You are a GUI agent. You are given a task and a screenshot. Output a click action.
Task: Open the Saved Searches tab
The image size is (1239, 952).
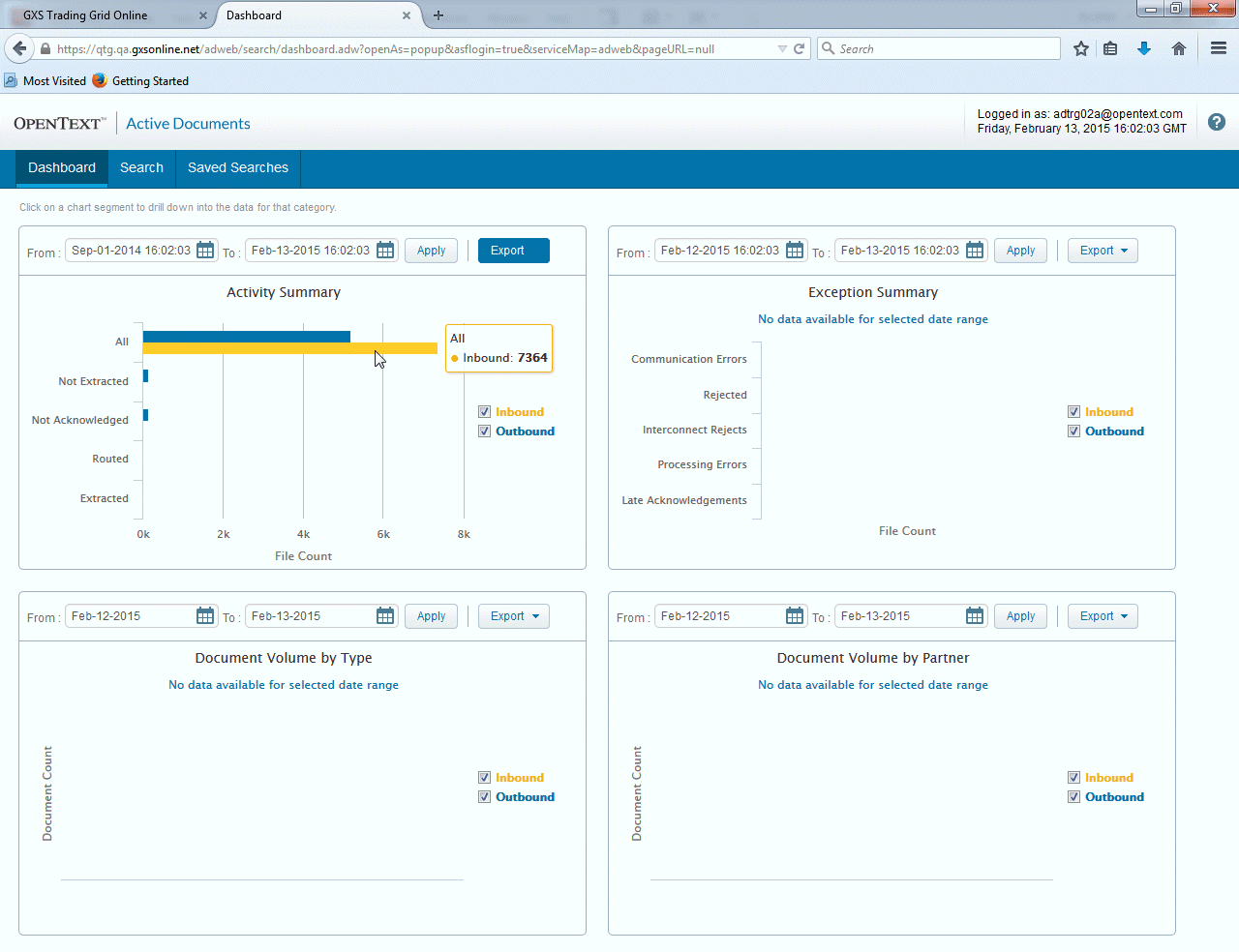(x=238, y=167)
